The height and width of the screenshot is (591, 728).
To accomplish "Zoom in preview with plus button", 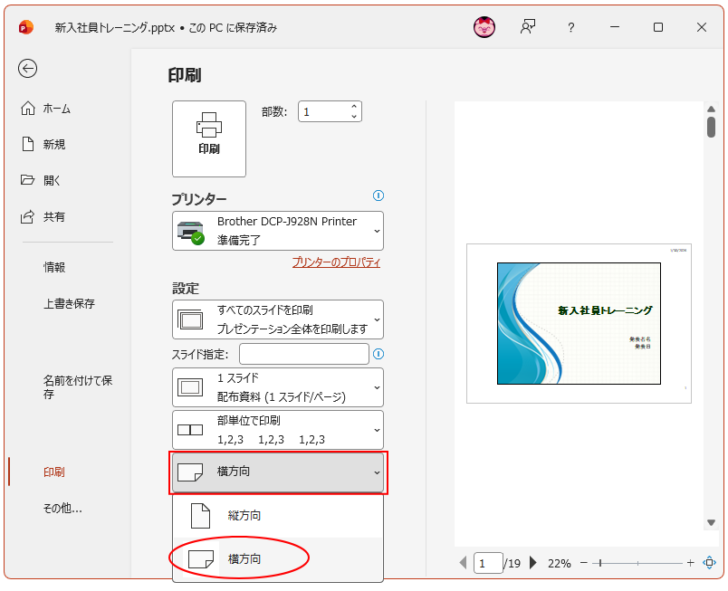I will coord(690,563).
